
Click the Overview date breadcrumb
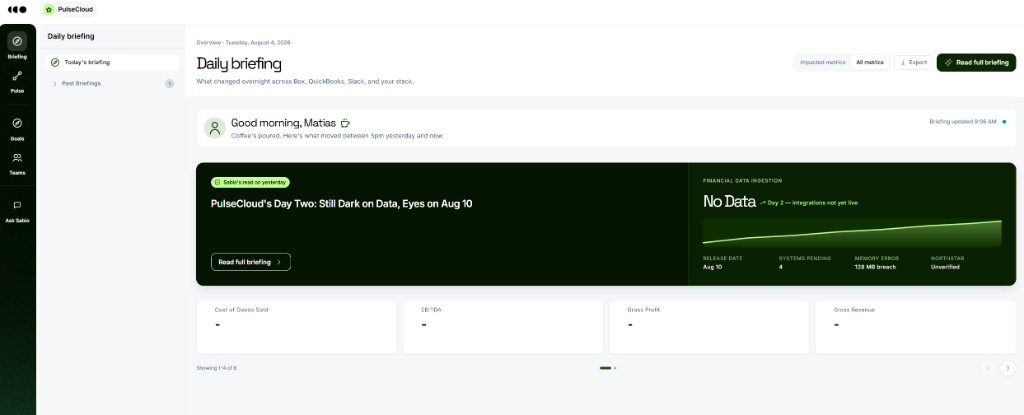(244, 42)
